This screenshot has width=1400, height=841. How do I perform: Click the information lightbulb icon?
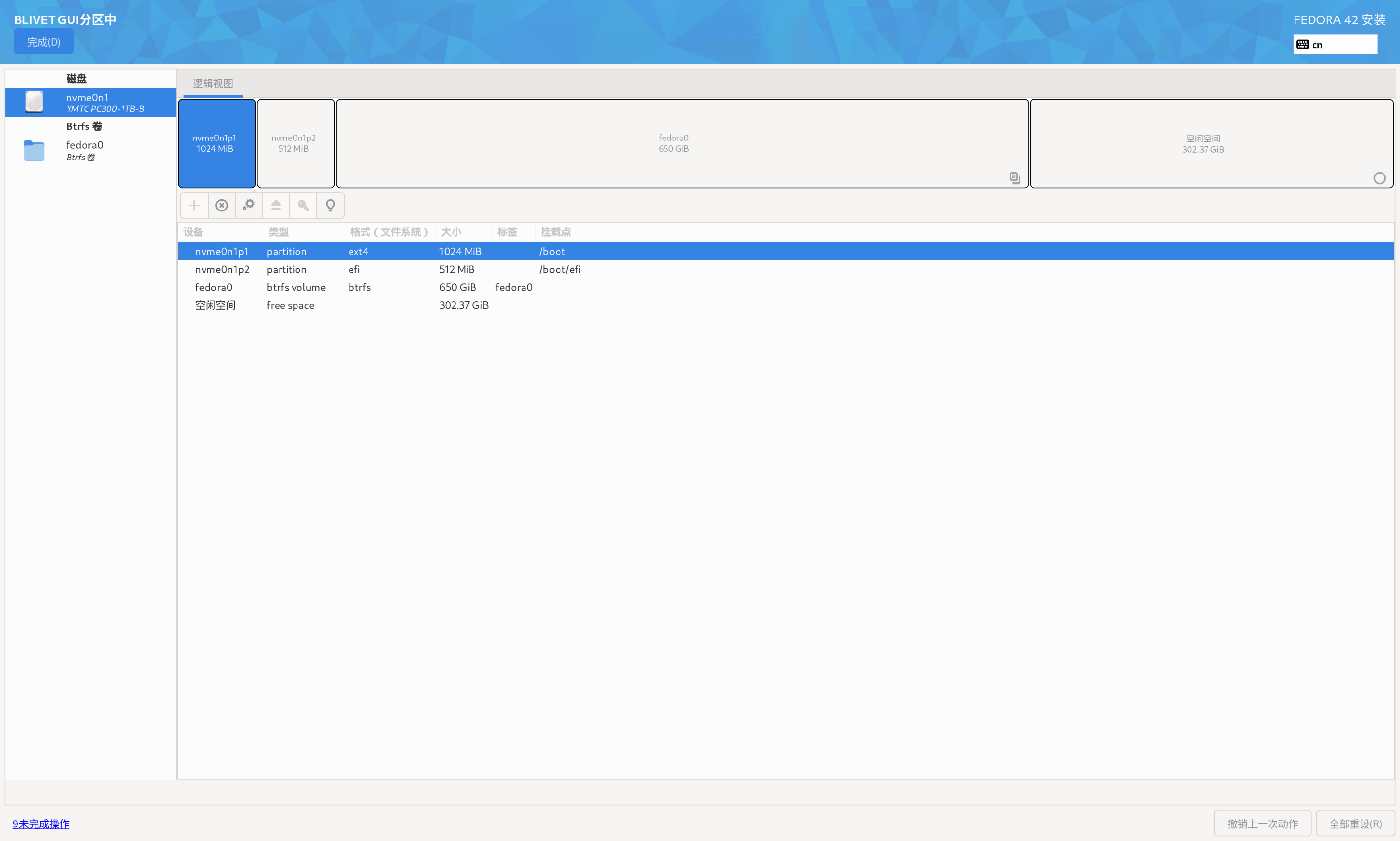coord(330,205)
